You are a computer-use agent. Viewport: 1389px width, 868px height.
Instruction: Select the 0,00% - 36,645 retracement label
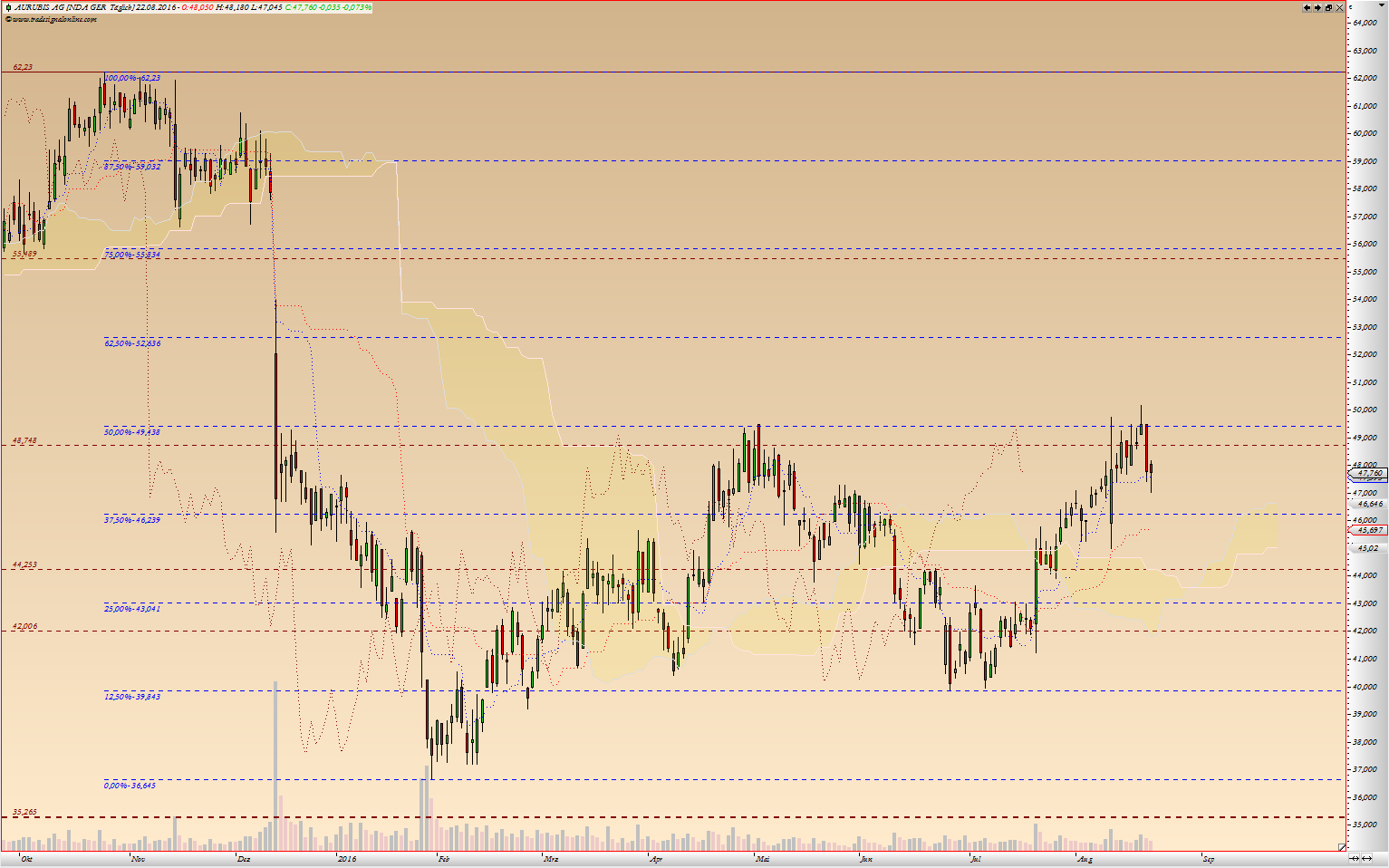(130, 786)
